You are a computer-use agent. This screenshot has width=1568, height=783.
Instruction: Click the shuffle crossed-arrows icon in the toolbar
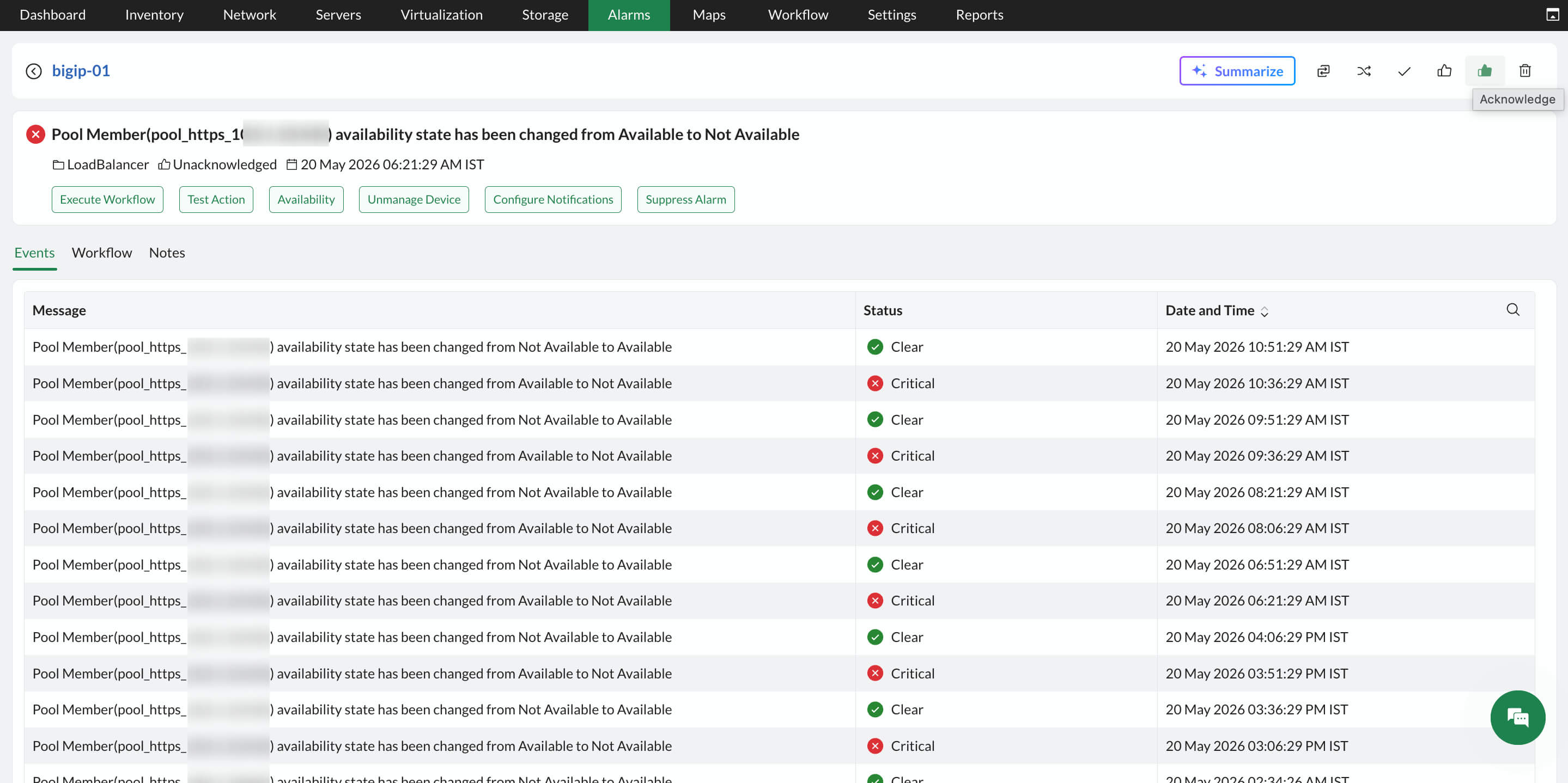point(1364,71)
